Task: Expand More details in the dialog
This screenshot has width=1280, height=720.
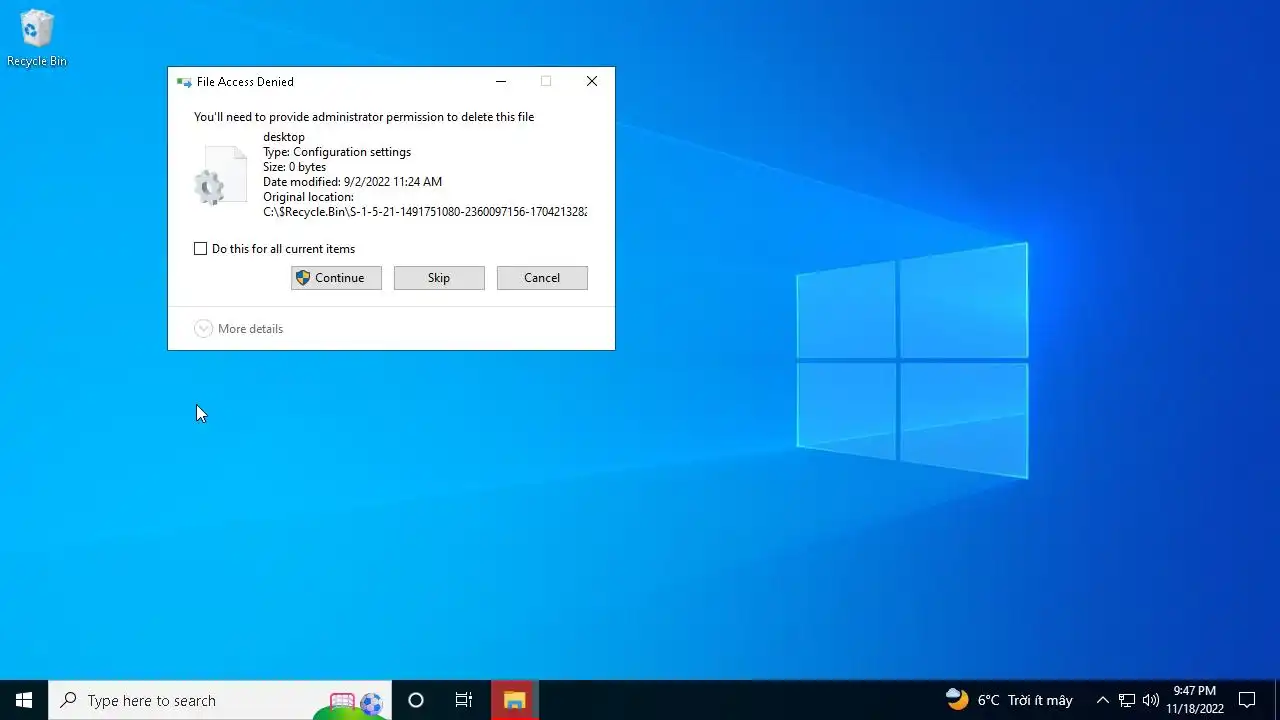Action: (x=239, y=329)
